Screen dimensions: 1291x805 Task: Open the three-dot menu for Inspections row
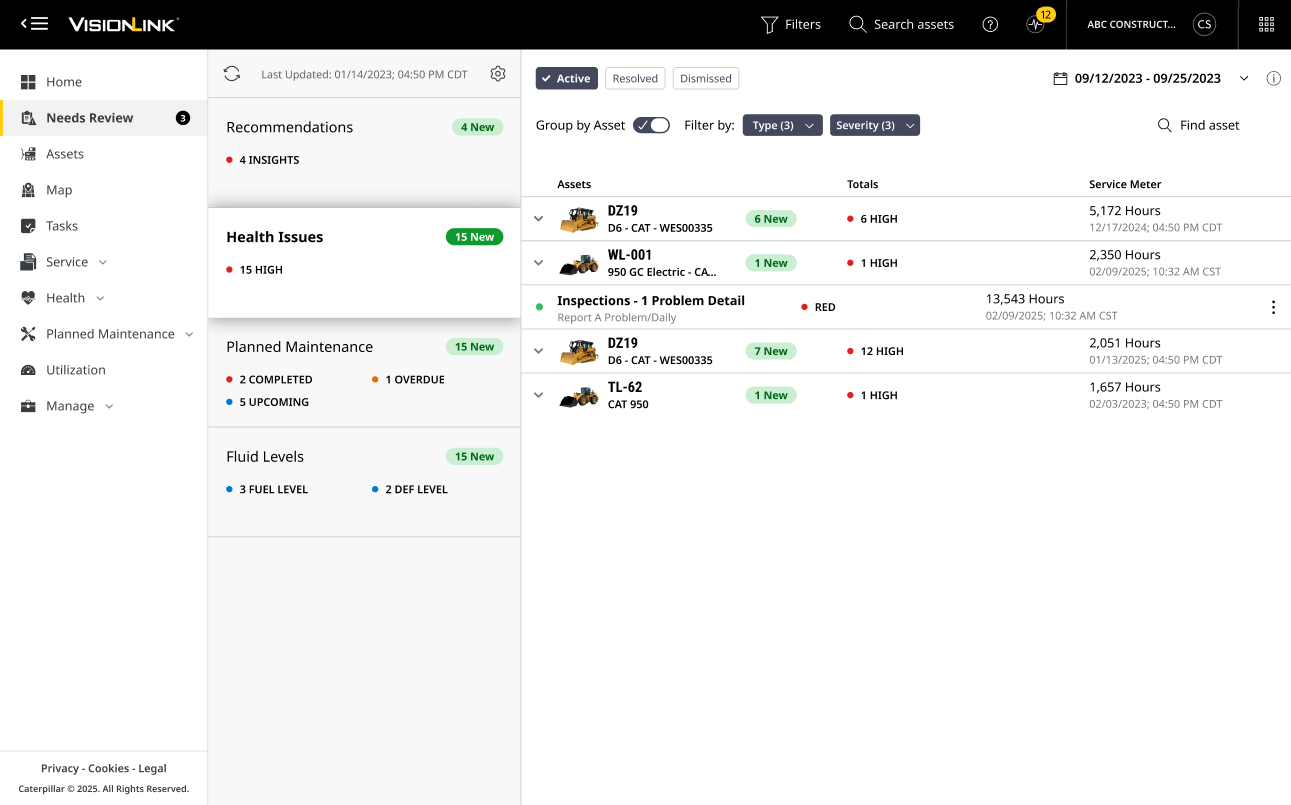[1273, 307]
